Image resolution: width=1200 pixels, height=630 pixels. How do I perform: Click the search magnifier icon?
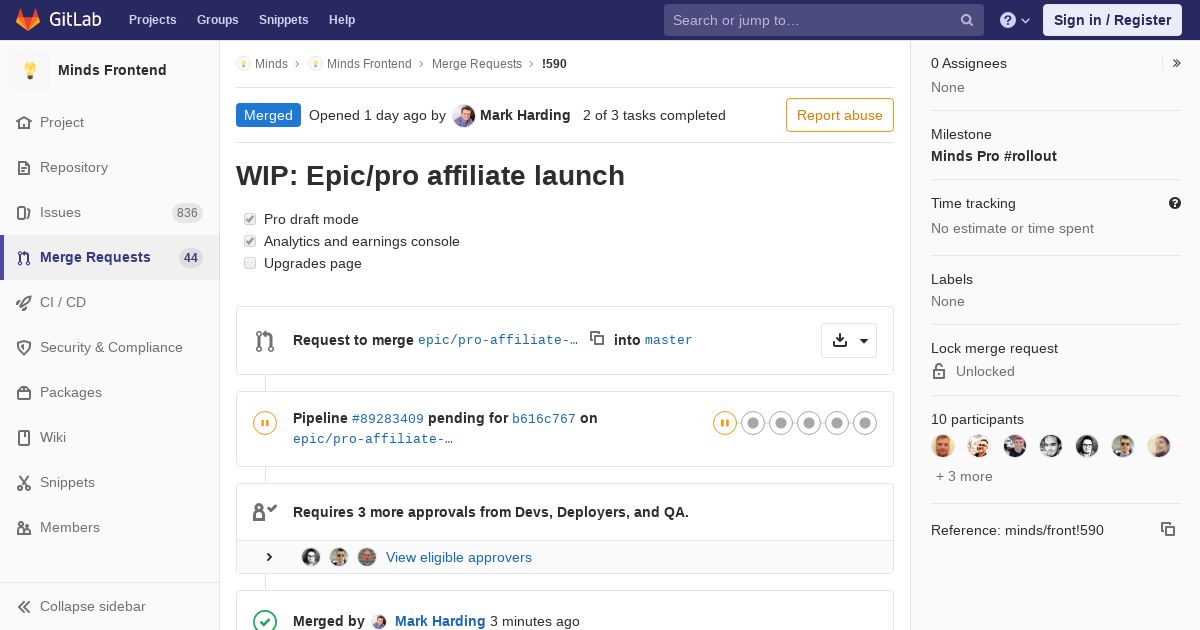(x=967, y=20)
